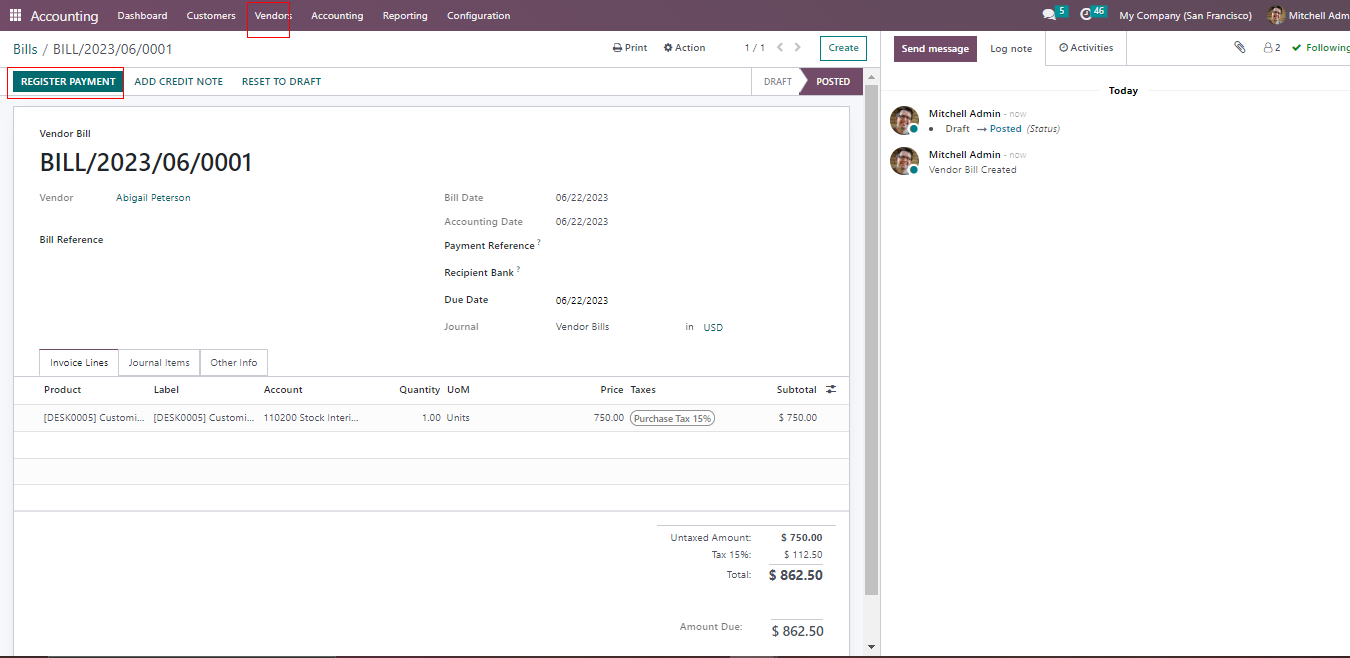Viewport: 1350px width, 658px height.
Task: Open the Action gear dropdown
Action: (x=685, y=47)
